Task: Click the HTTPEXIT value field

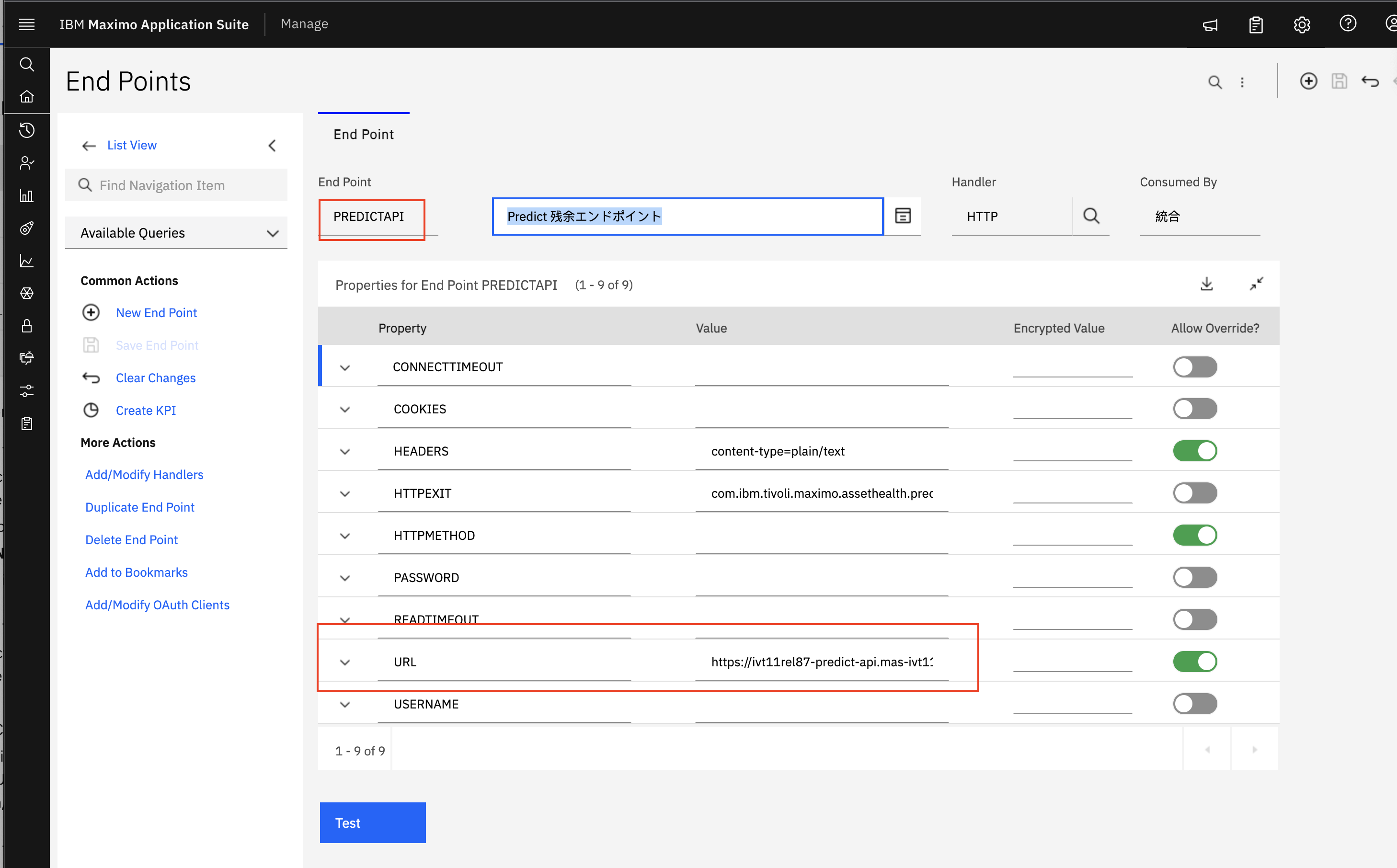Action: click(x=821, y=494)
